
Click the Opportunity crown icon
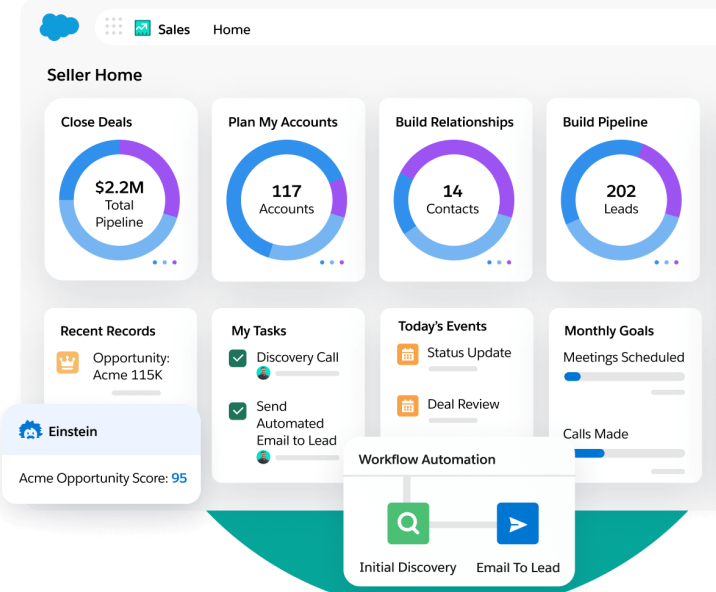(x=68, y=362)
